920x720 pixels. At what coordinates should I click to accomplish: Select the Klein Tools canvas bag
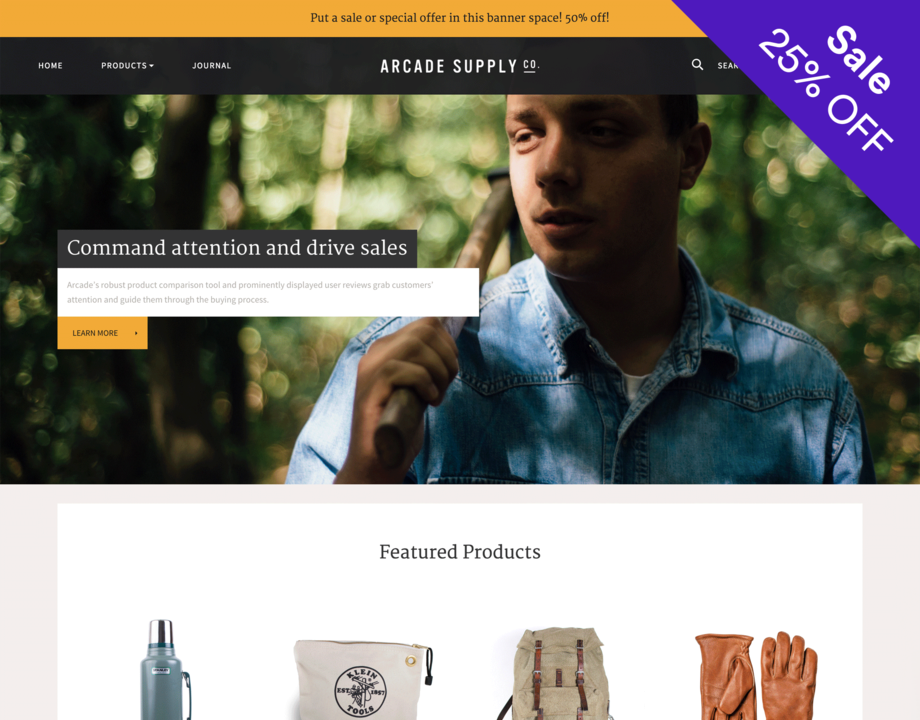pos(363,680)
